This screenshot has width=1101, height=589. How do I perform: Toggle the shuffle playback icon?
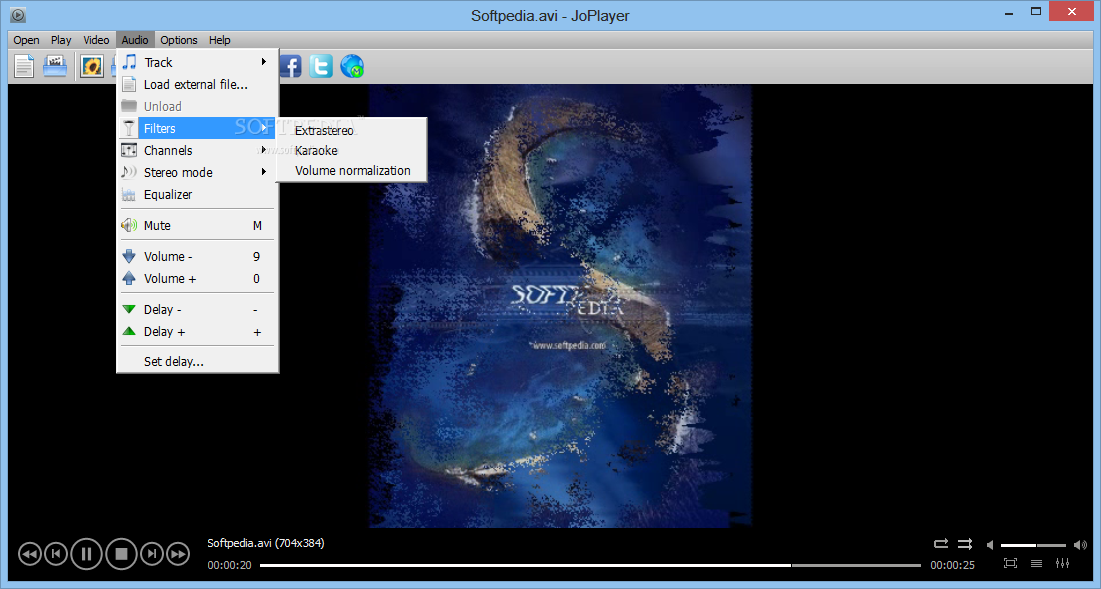pos(965,543)
